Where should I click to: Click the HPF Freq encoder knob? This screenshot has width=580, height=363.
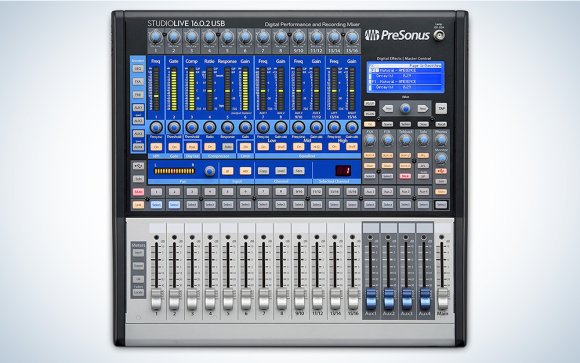tap(156, 127)
